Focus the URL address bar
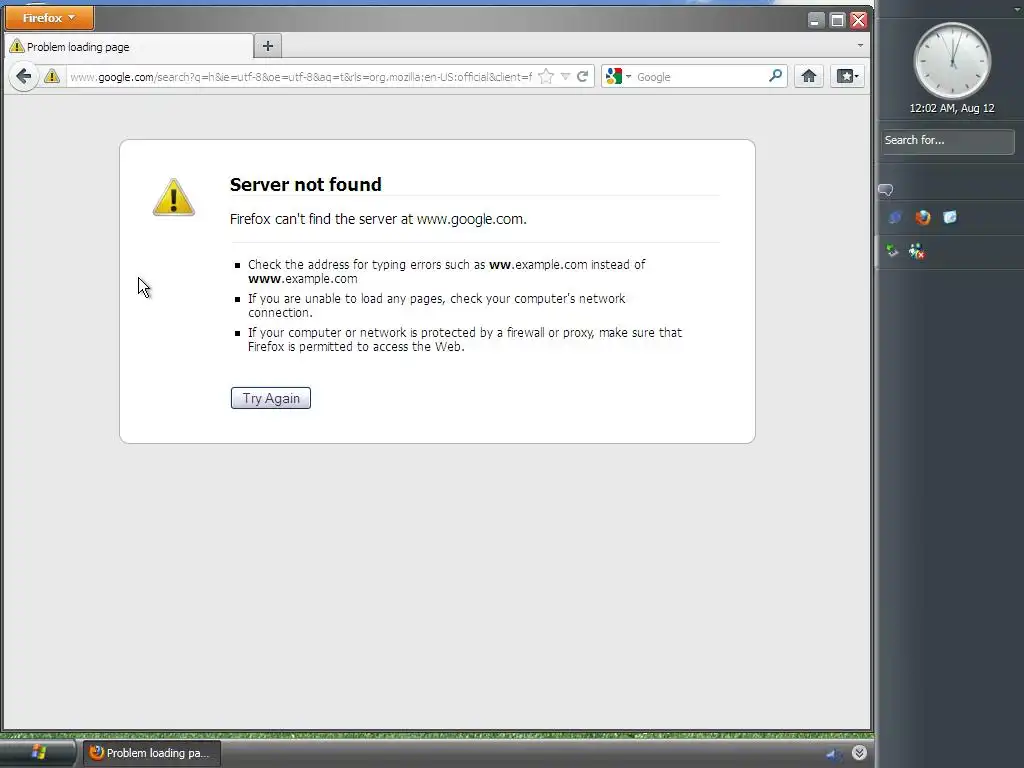 tap(302, 76)
